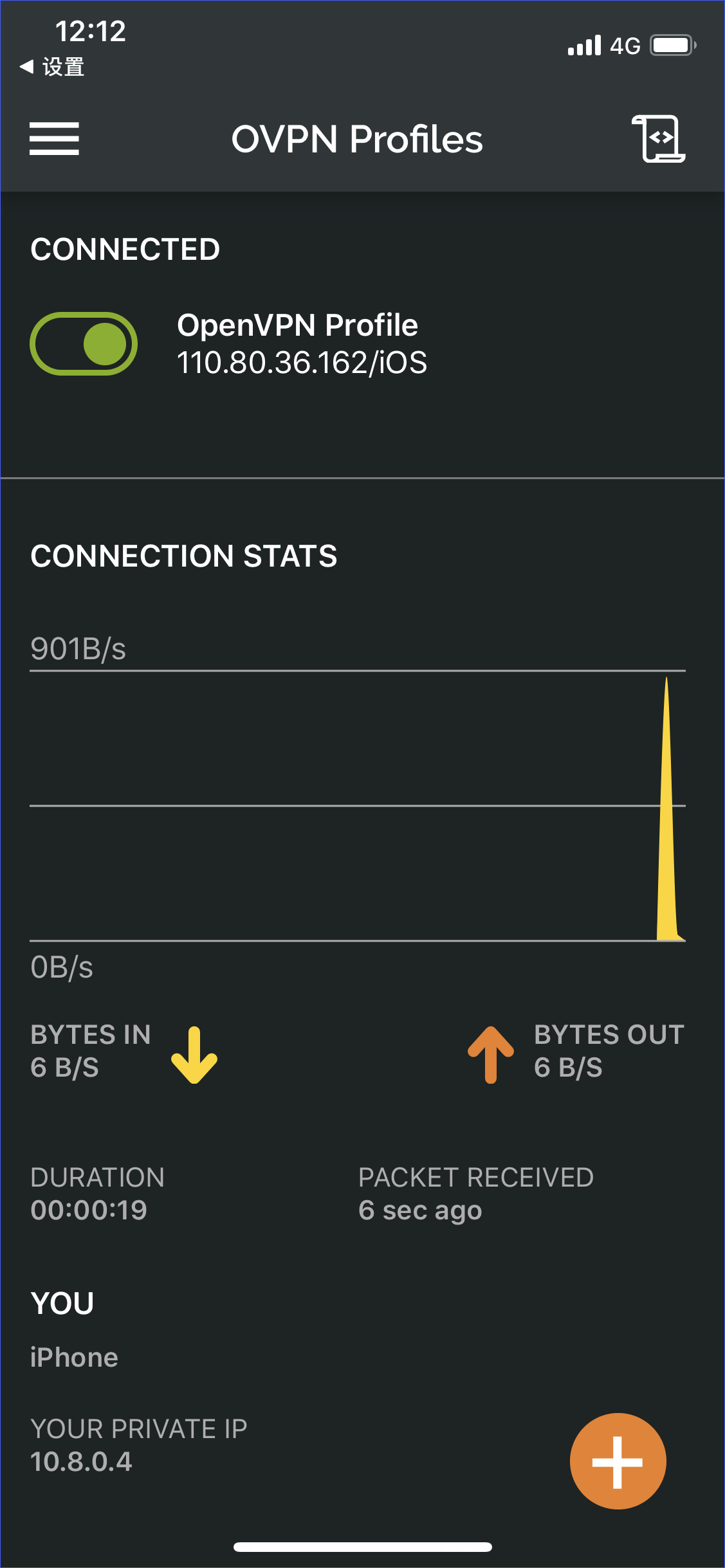This screenshot has height=1568, width=725.
Task: Open the hamburger menu
Action: coord(54,139)
